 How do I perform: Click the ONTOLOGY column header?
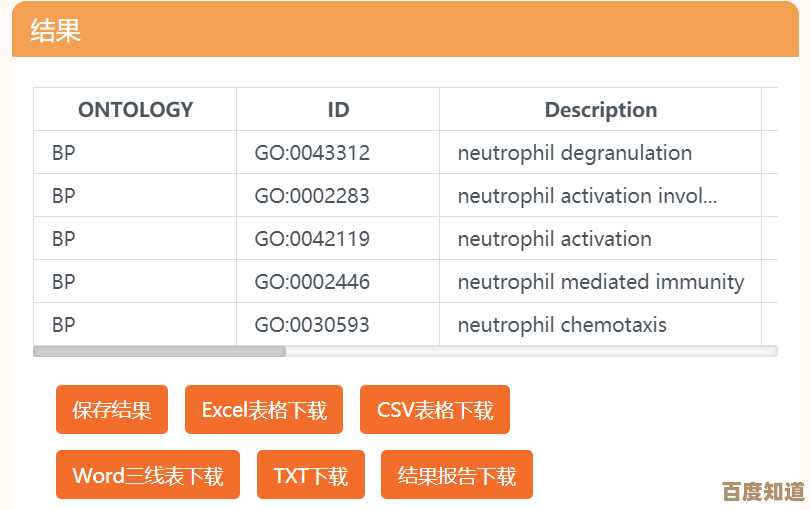tap(135, 110)
